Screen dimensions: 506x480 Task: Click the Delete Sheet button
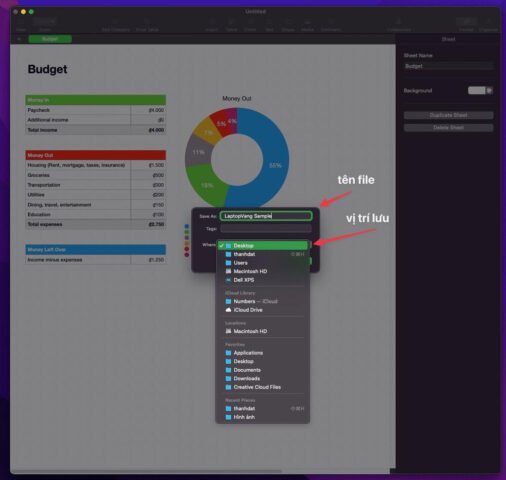[448, 128]
